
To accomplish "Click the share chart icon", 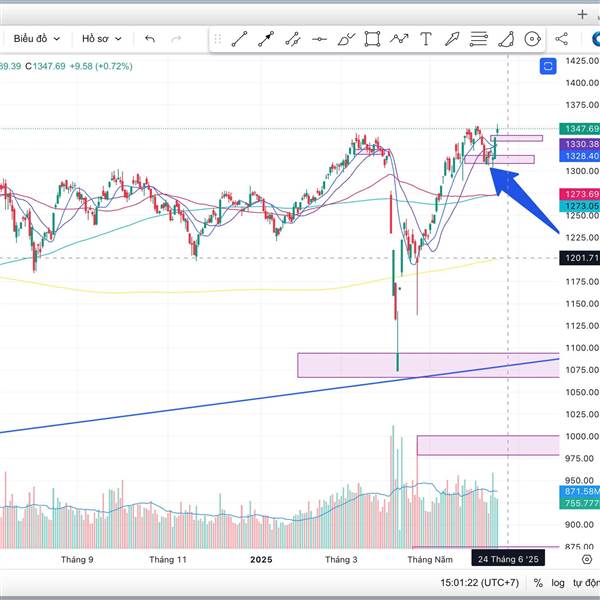I will pos(561,39).
